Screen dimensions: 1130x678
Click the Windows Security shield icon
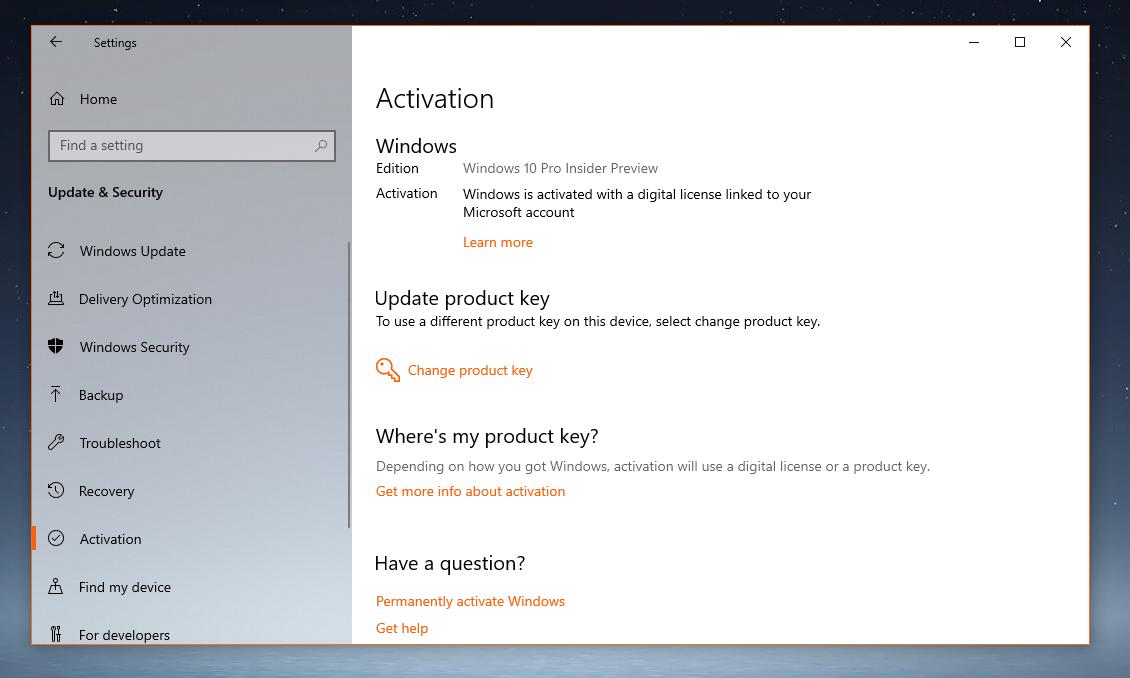[x=55, y=347]
